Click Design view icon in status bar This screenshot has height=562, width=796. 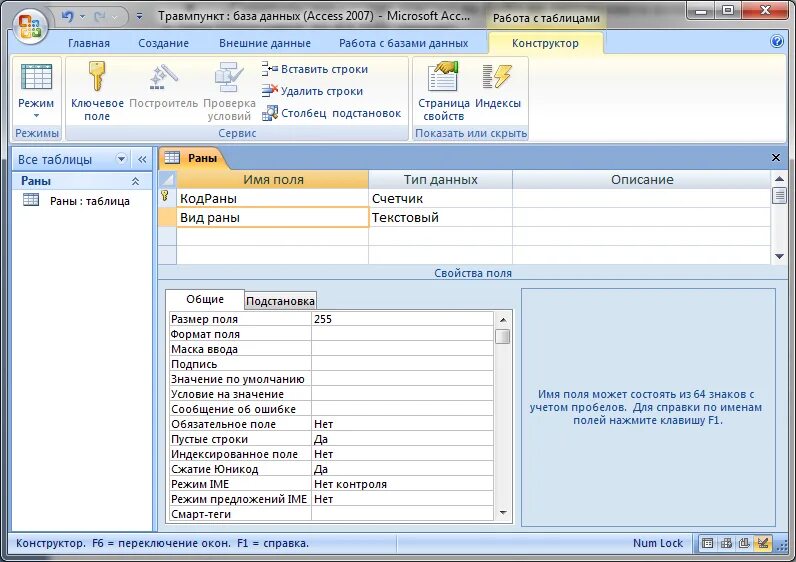click(762, 543)
